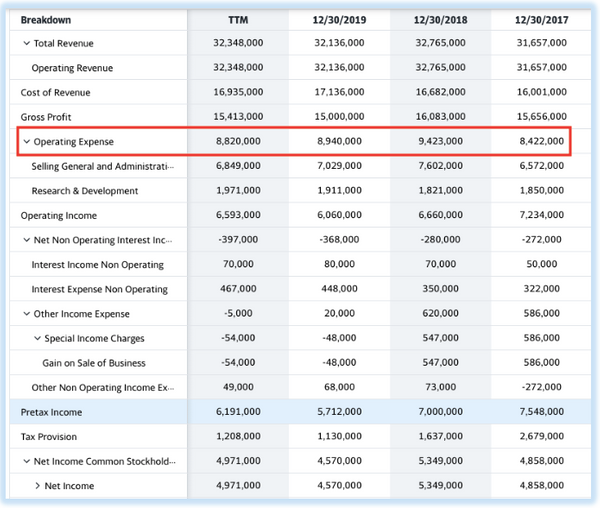Collapse Net Non Operating Interest chevron

pyautogui.click(x=26, y=240)
